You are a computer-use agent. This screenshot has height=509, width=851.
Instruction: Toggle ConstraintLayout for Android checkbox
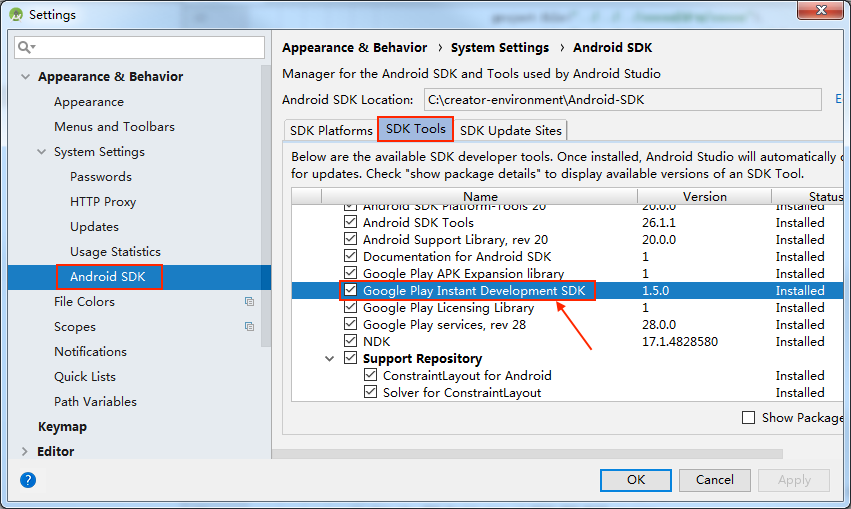tap(371, 375)
